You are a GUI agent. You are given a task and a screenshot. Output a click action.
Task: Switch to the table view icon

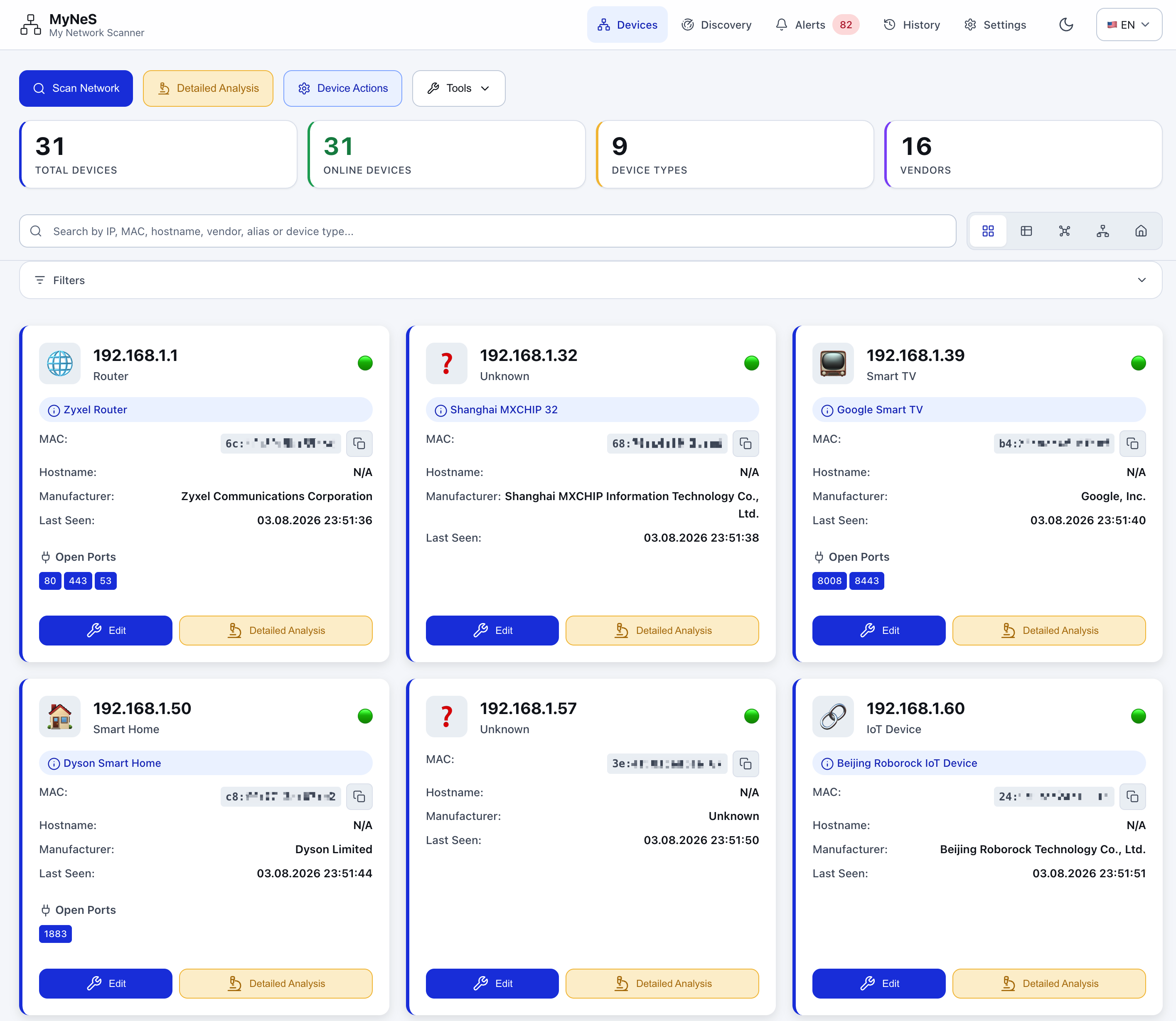(x=1026, y=231)
